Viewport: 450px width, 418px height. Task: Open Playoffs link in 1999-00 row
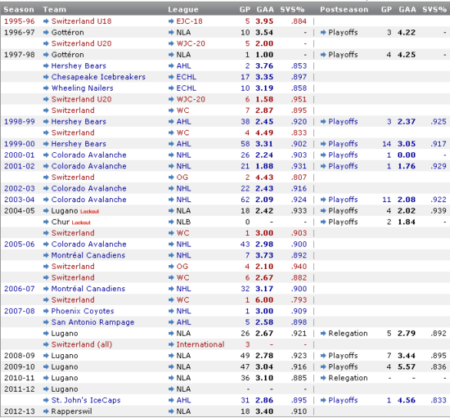click(x=343, y=144)
